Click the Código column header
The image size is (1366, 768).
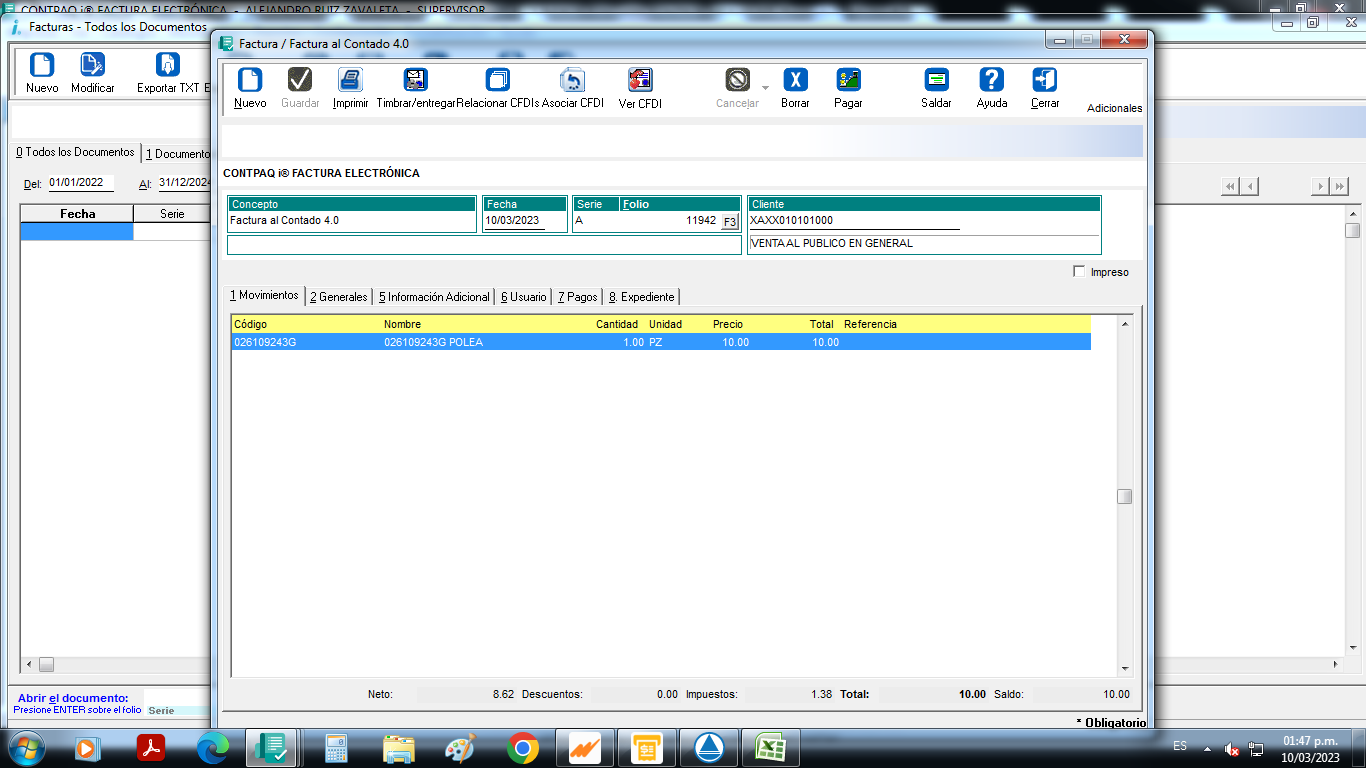click(250, 324)
